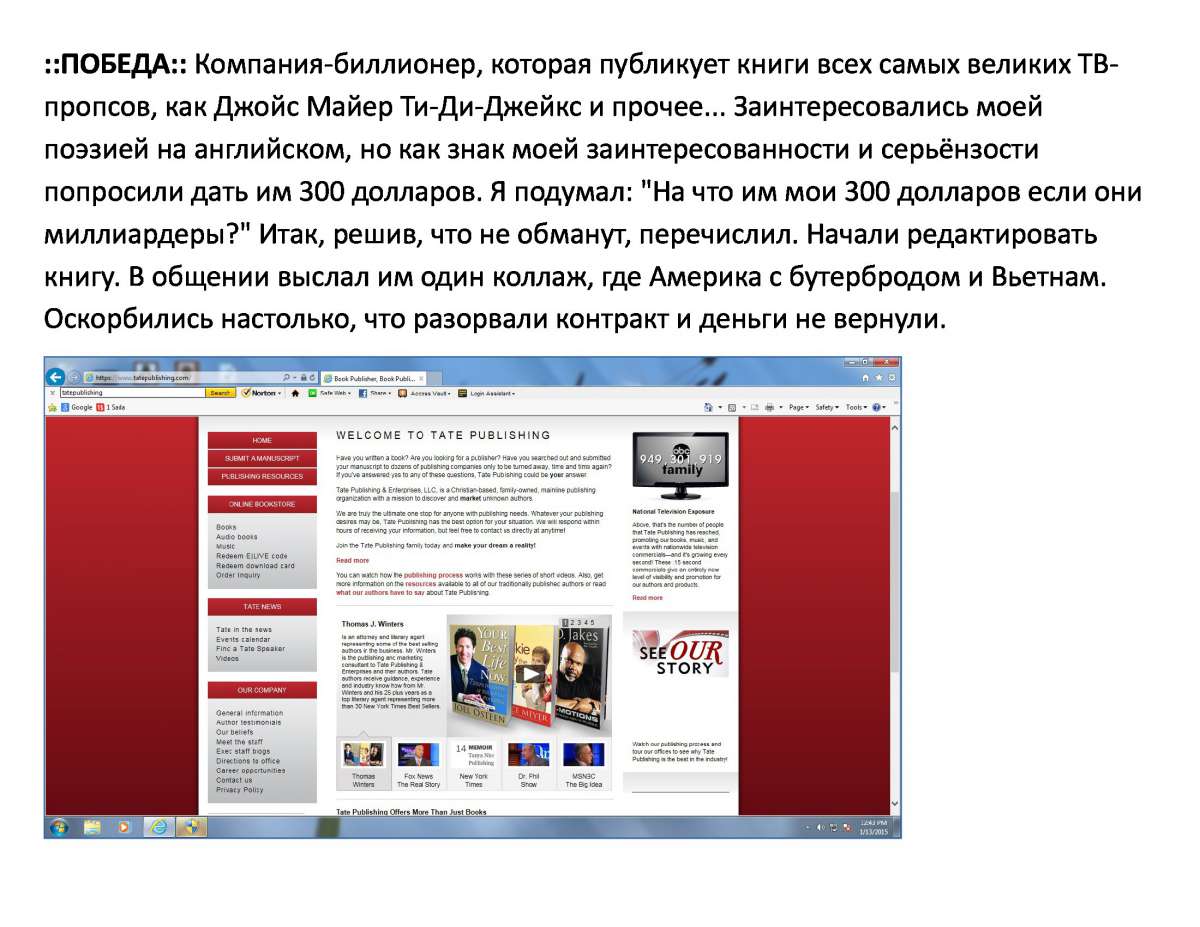This screenshot has height=927, width=1200.
Task: Click the home icon in Norton toolbar
Action: coord(295,393)
